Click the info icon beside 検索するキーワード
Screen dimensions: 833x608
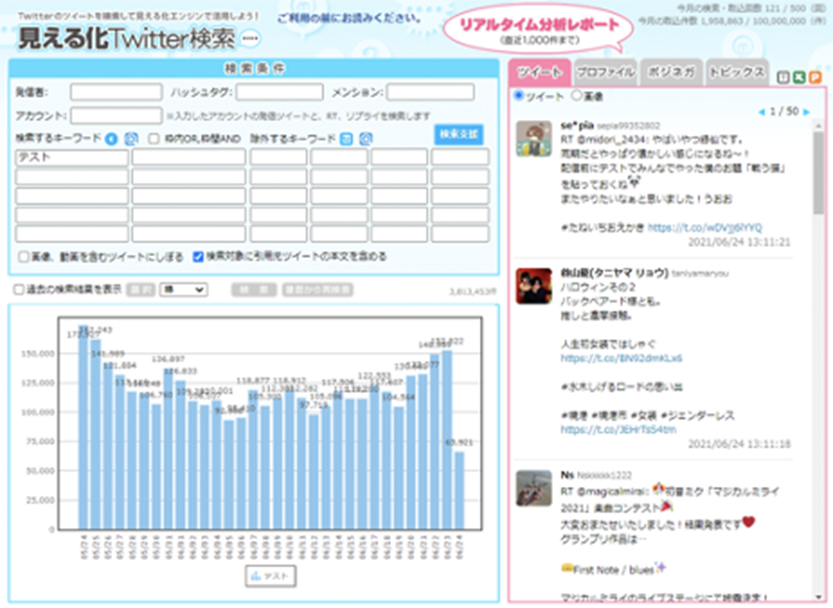[x=111, y=139]
